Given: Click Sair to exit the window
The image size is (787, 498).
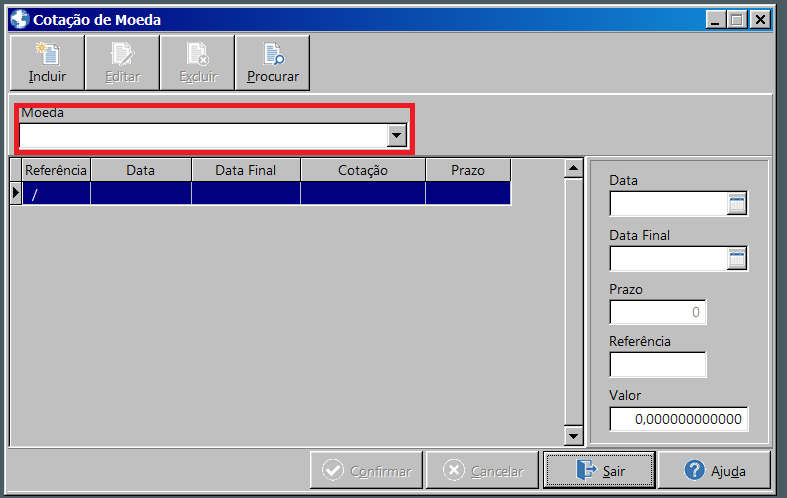Looking at the screenshot, I should [x=600, y=470].
